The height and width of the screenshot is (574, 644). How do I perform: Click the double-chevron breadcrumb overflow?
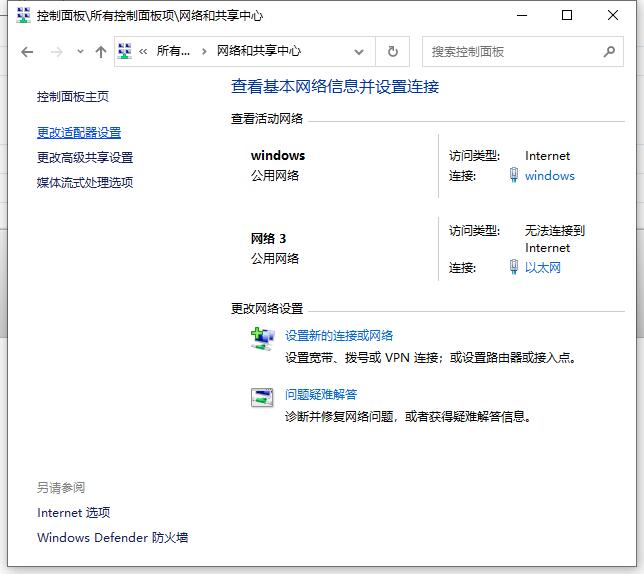(x=143, y=52)
